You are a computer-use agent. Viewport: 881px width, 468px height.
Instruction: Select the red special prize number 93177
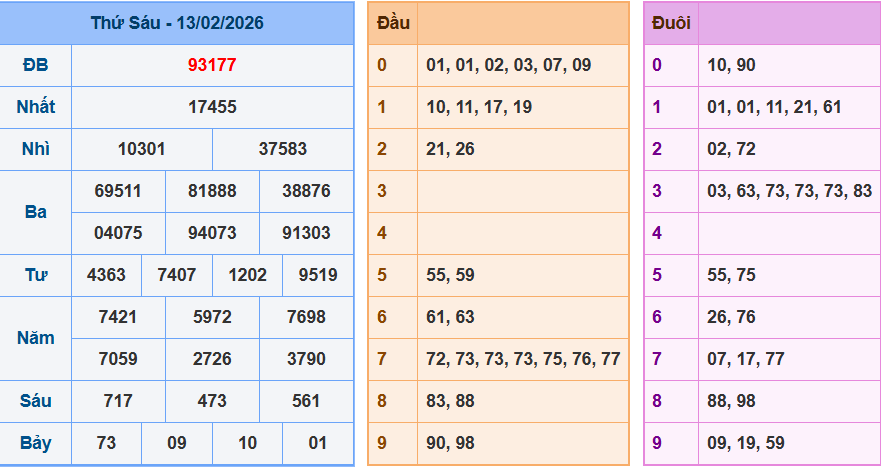pyautogui.click(x=212, y=65)
